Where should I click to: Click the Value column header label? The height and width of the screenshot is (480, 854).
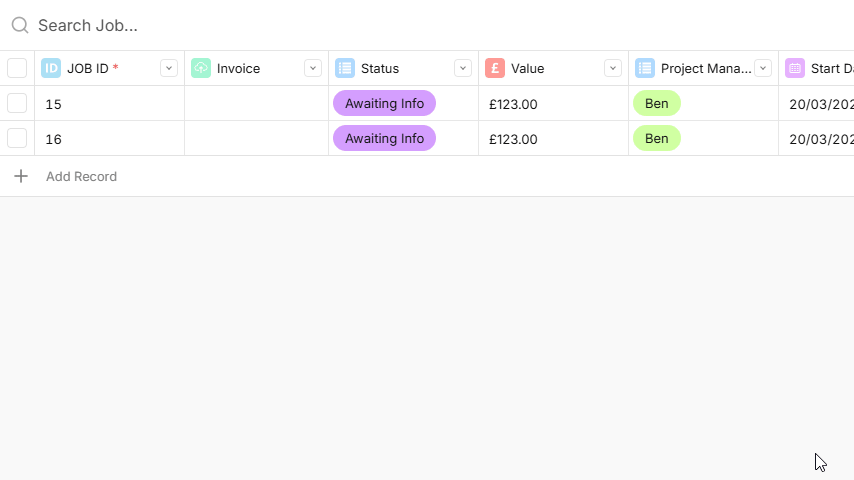point(527,68)
